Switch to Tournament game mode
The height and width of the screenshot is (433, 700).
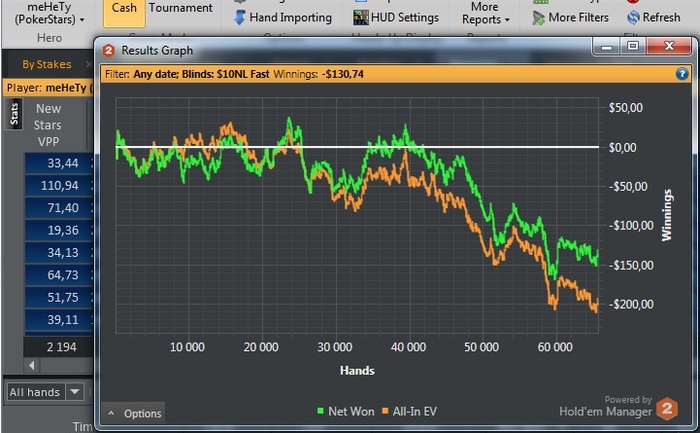tap(181, 8)
